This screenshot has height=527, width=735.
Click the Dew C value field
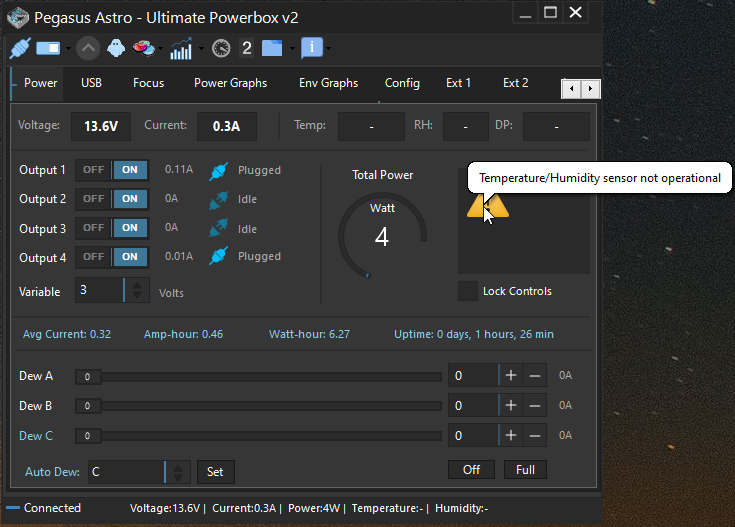[473, 436]
